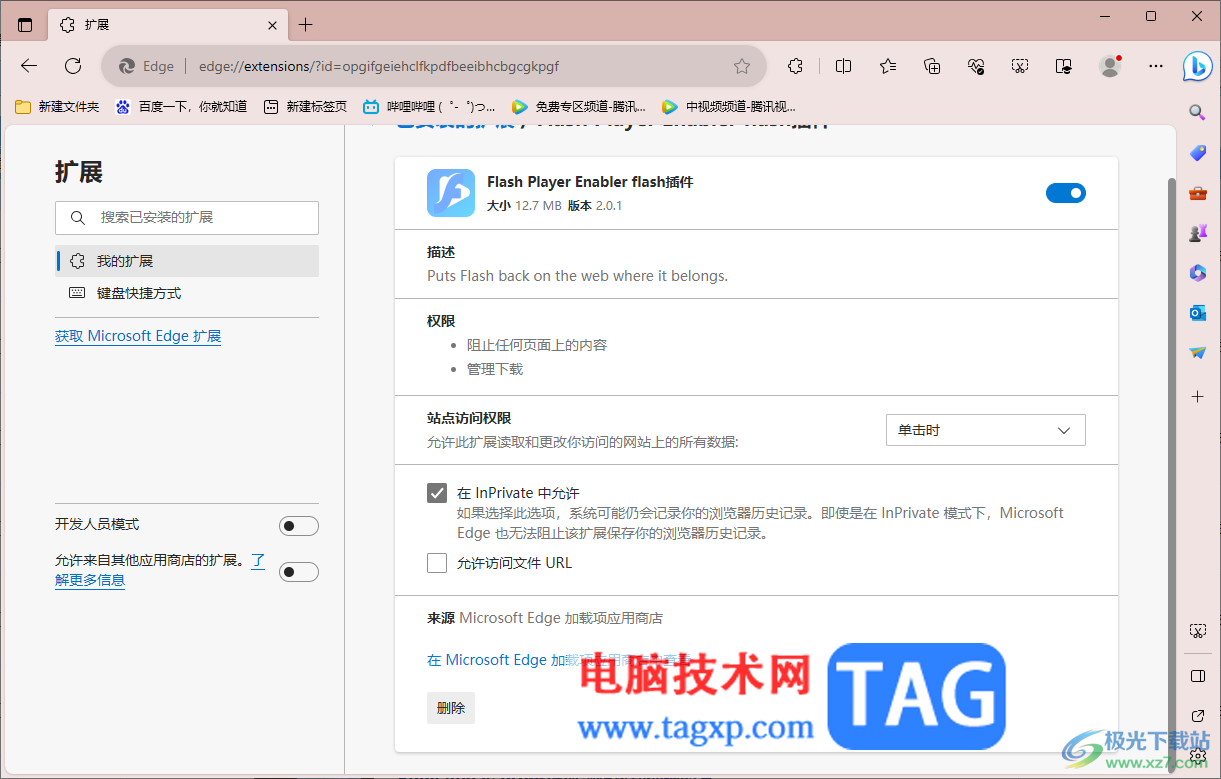Image resolution: width=1221 pixels, height=779 pixels.
Task: Open 新建标签页 bookmark
Action: [305, 106]
